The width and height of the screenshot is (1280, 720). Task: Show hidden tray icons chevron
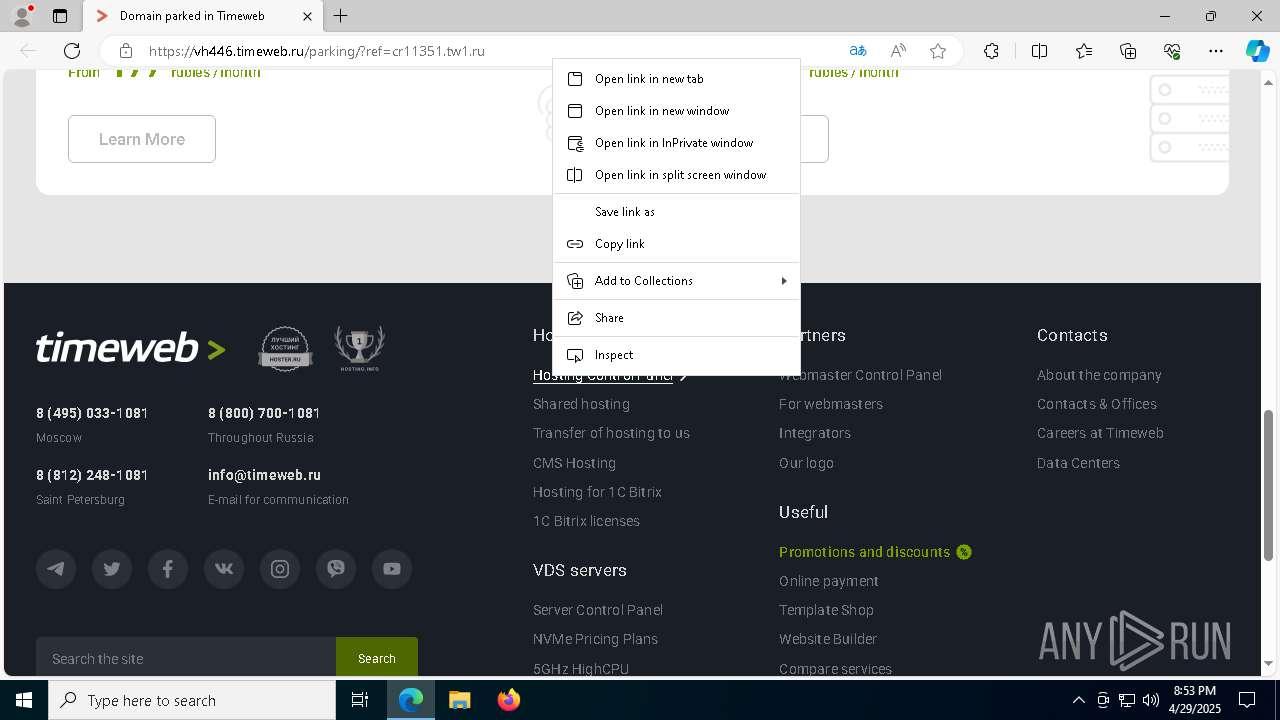point(1078,700)
